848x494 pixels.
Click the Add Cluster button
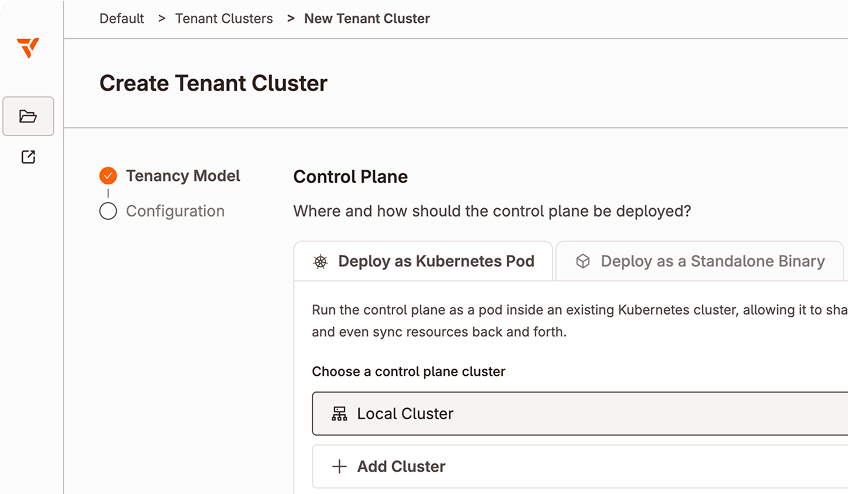[580, 466]
